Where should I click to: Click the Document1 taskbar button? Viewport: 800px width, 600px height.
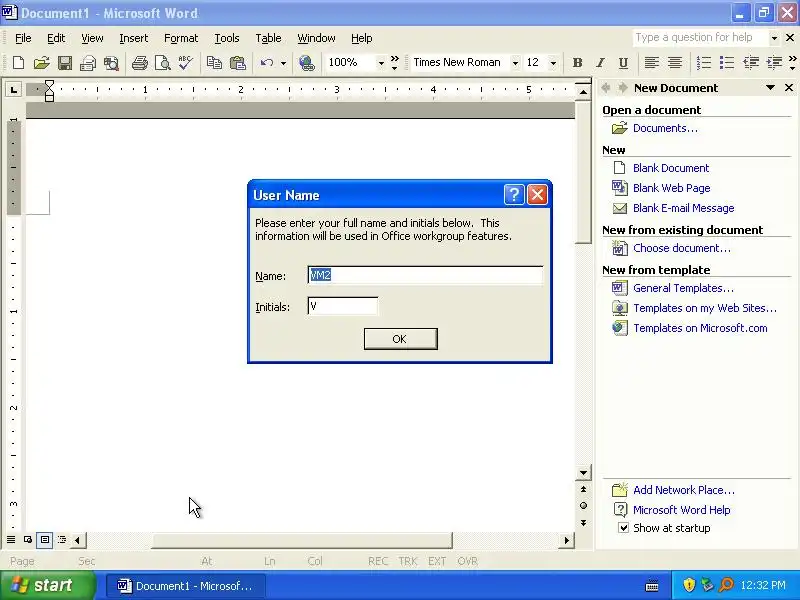pyautogui.click(x=186, y=586)
